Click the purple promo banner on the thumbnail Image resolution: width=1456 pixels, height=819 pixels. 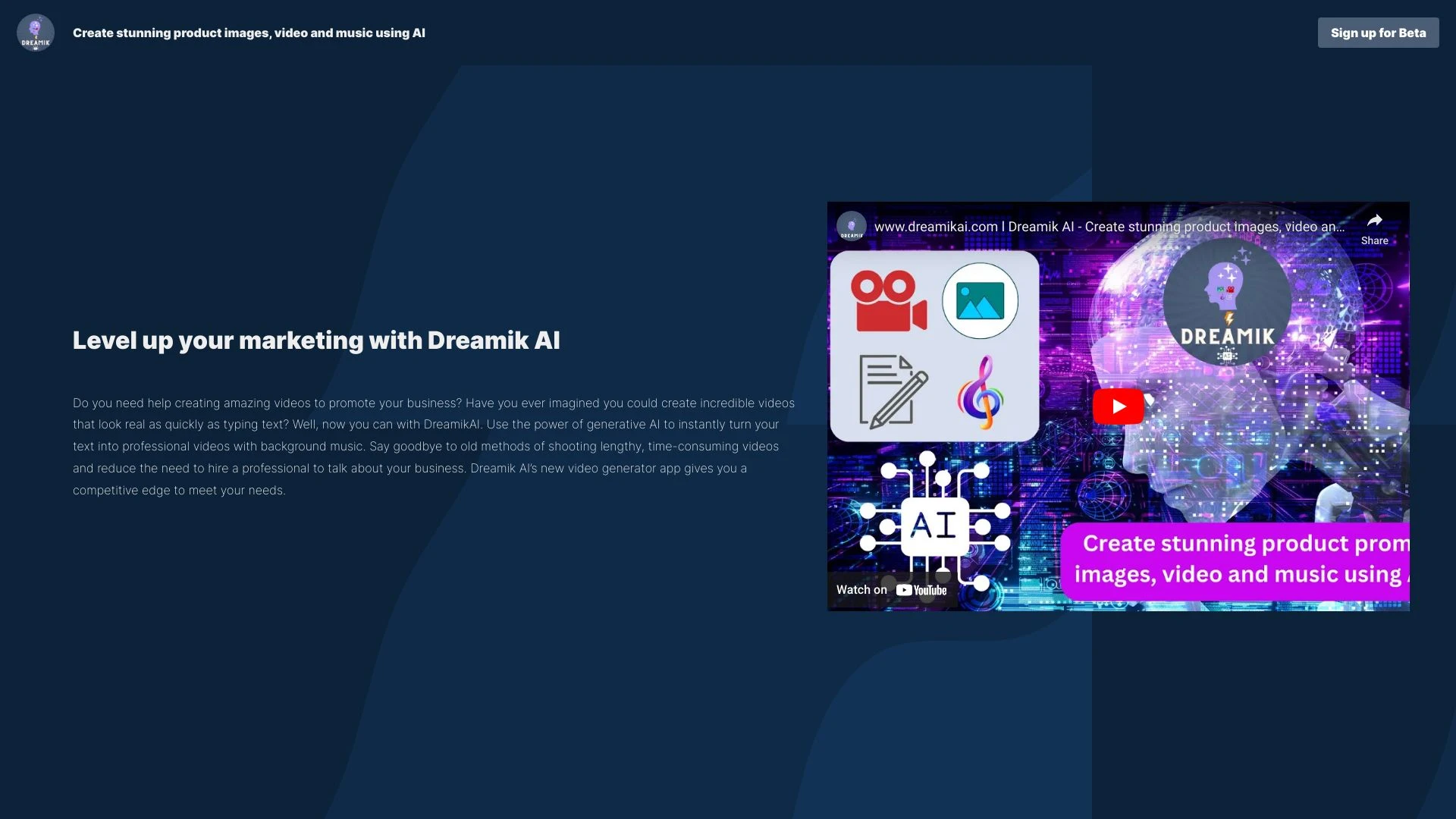(x=1239, y=559)
